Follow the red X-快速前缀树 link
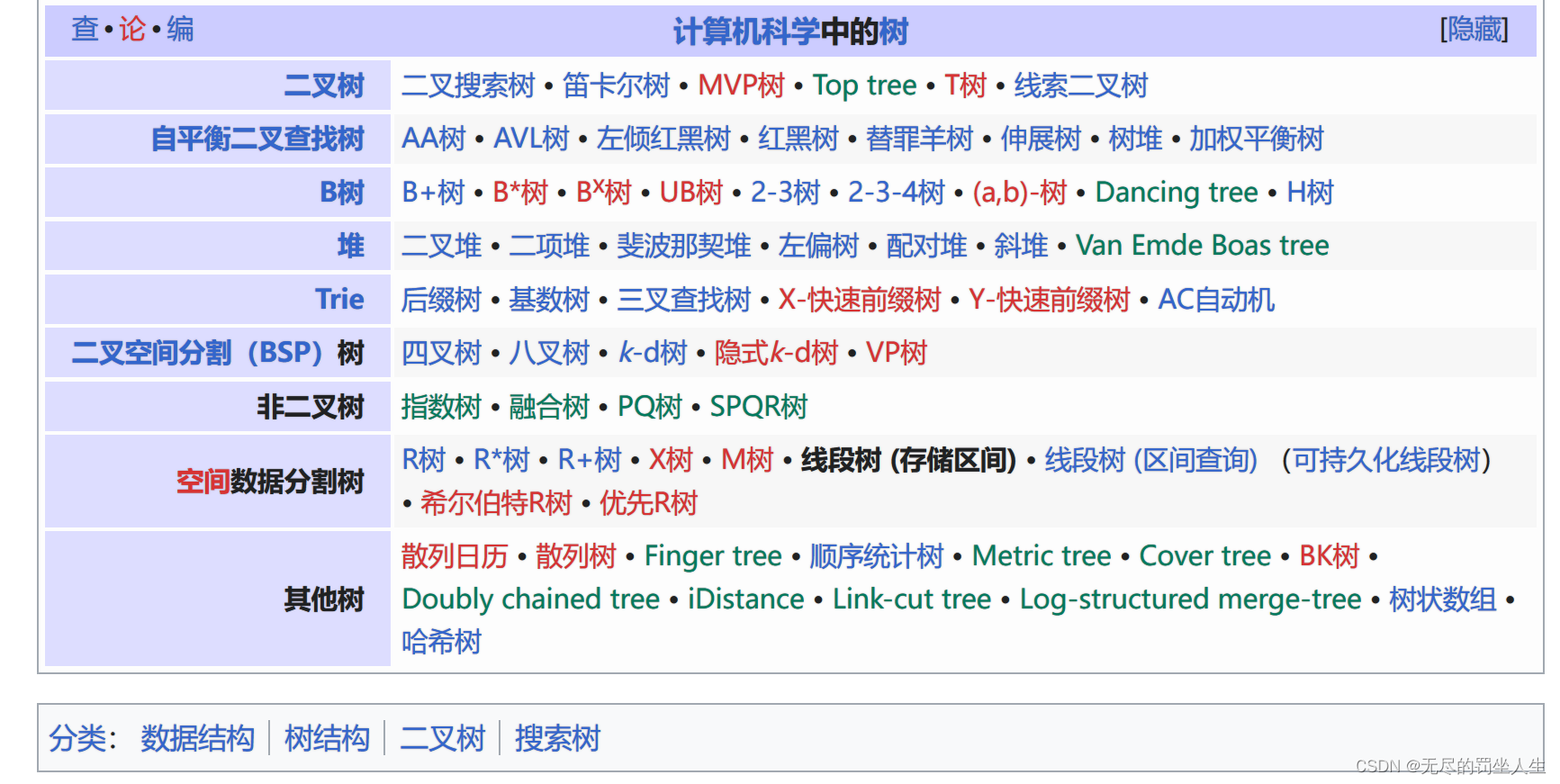 [x=860, y=299]
